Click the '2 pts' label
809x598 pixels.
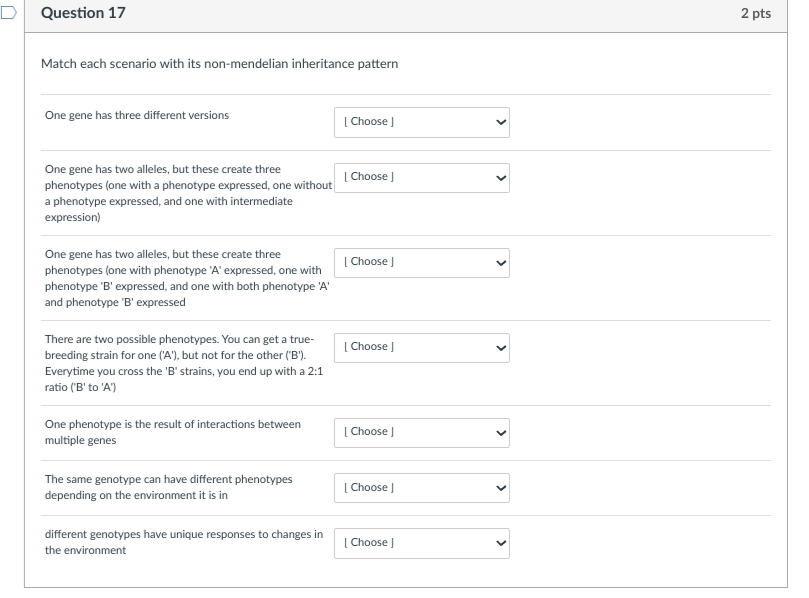pos(757,14)
